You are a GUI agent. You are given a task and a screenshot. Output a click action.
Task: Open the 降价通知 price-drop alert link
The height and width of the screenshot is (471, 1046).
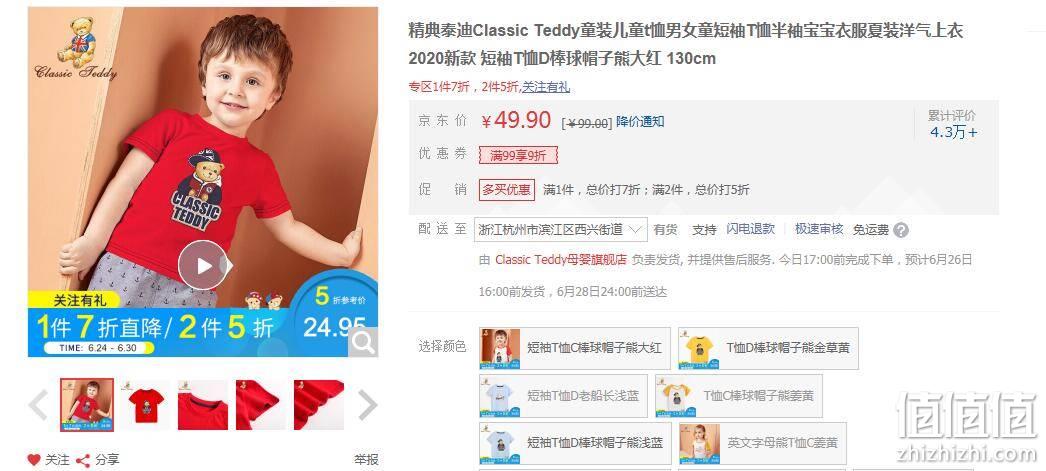tap(640, 122)
